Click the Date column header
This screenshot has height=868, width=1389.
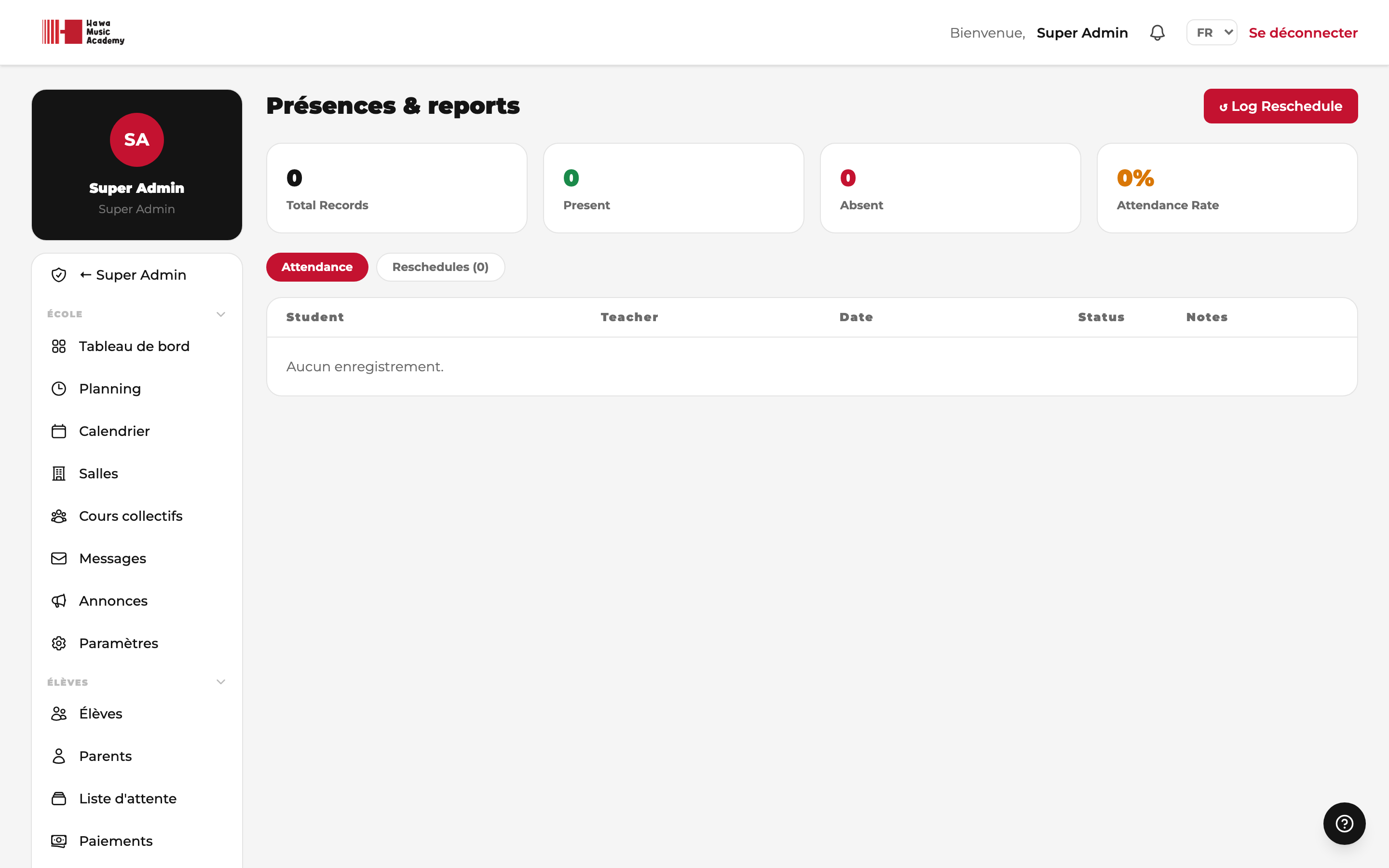tap(856, 317)
